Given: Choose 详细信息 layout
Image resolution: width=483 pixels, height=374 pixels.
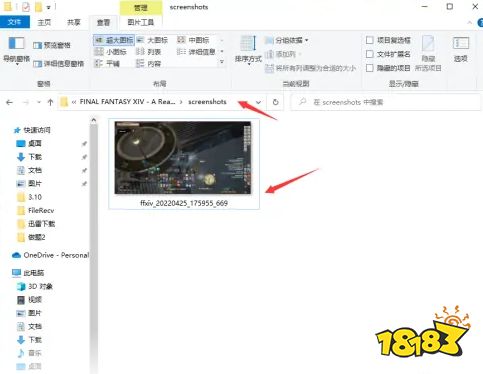Looking at the screenshot, I should pos(196,52).
